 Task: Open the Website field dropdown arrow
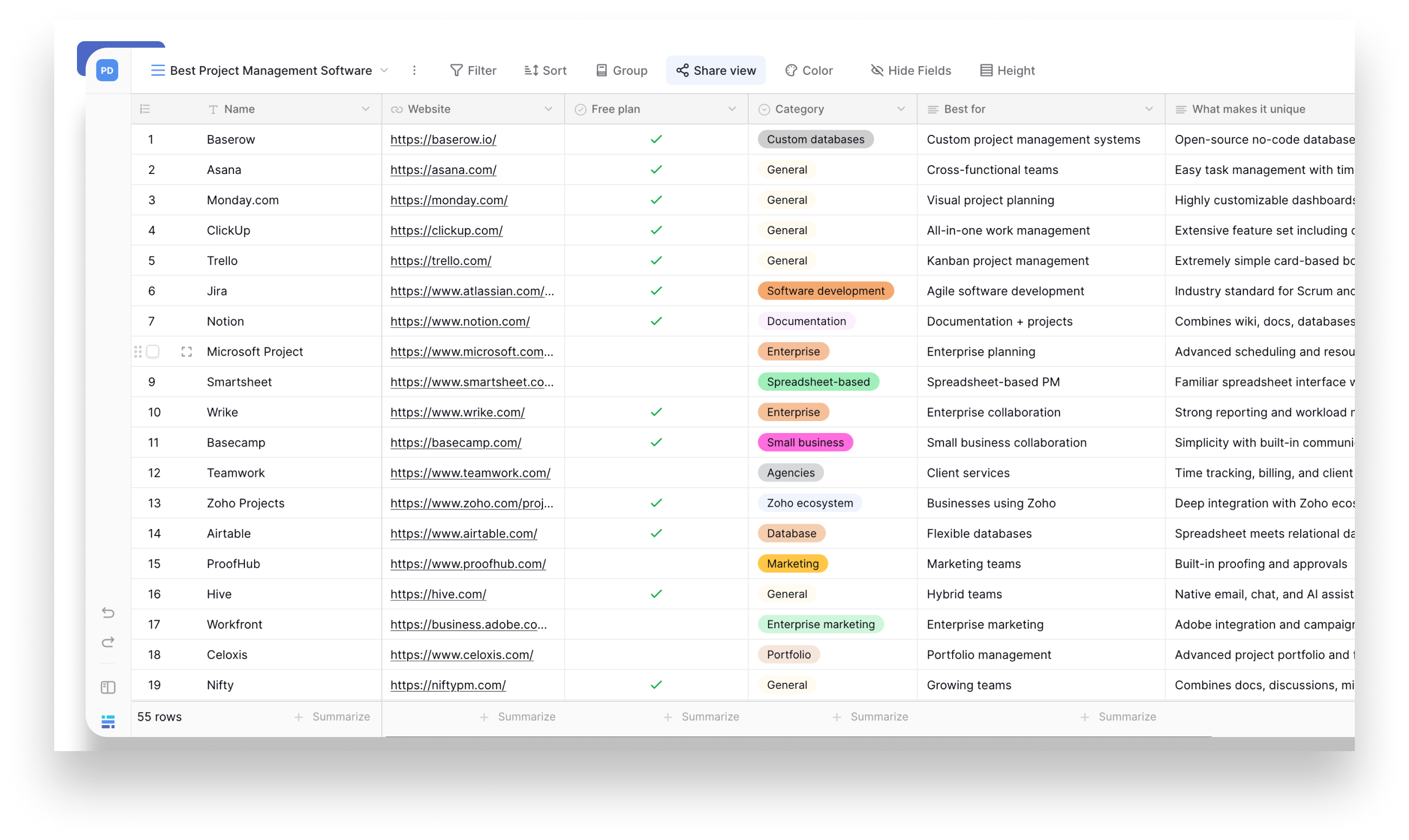(548, 109)
